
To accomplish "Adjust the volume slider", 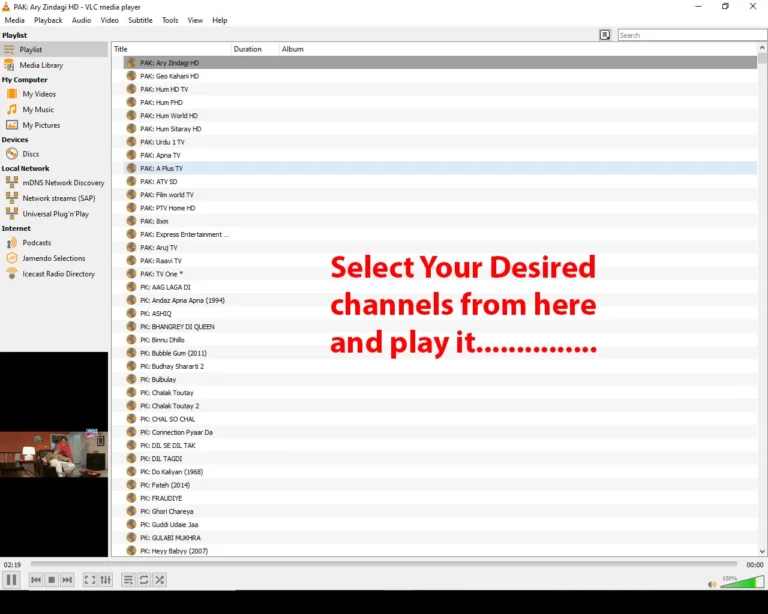I will click(x=740, y=583).
